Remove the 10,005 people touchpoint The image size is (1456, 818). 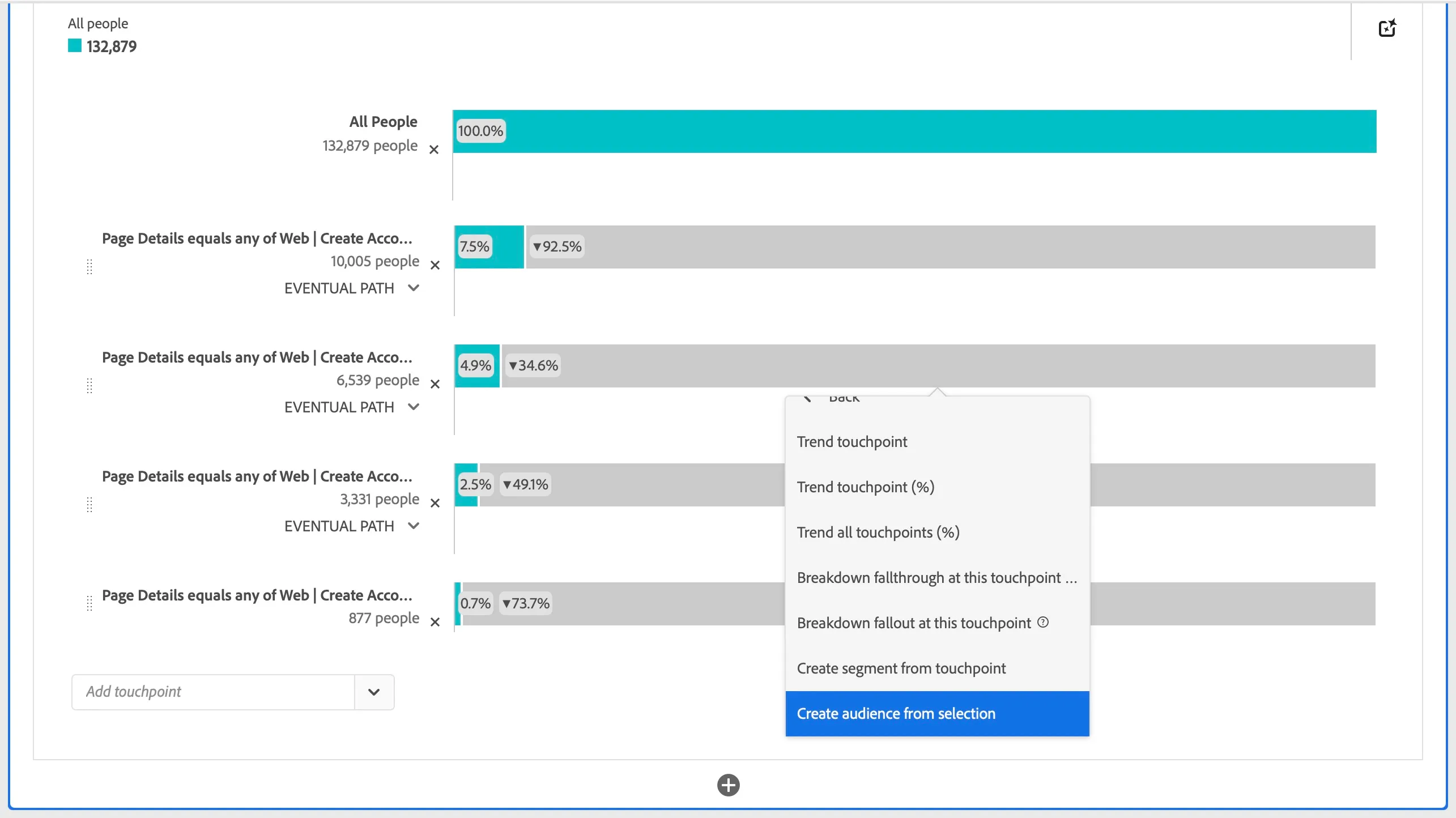435,265
